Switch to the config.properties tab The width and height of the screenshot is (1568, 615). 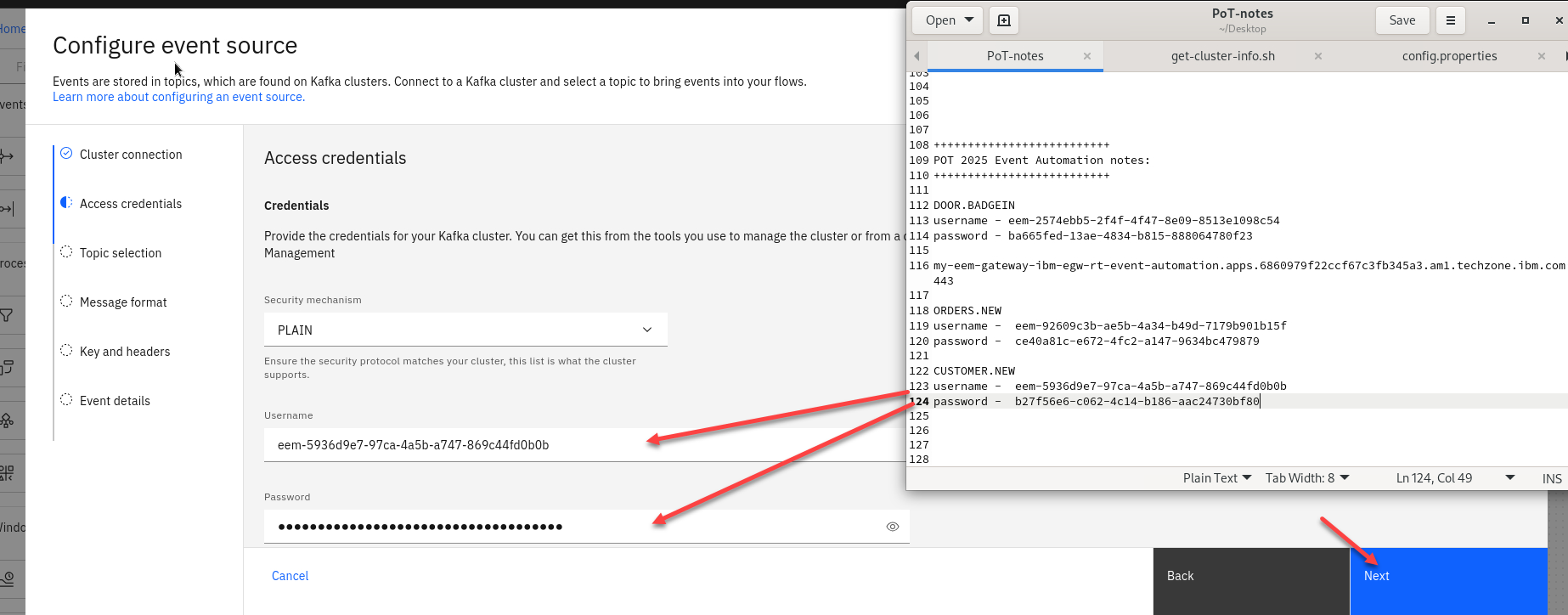pos(1449,56)
